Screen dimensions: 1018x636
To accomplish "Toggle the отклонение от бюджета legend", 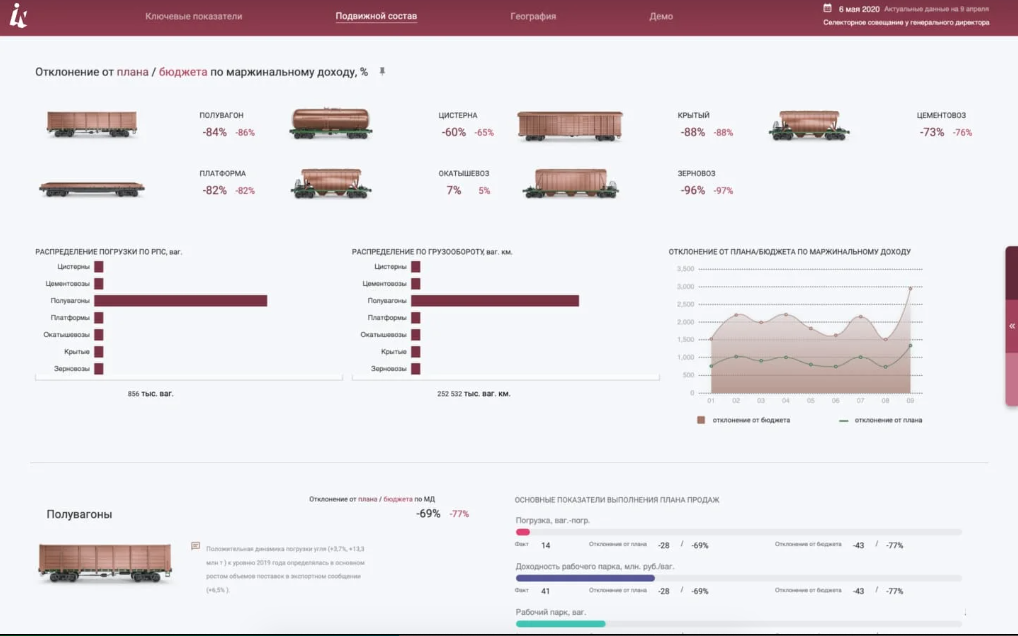I will [743, 420].
